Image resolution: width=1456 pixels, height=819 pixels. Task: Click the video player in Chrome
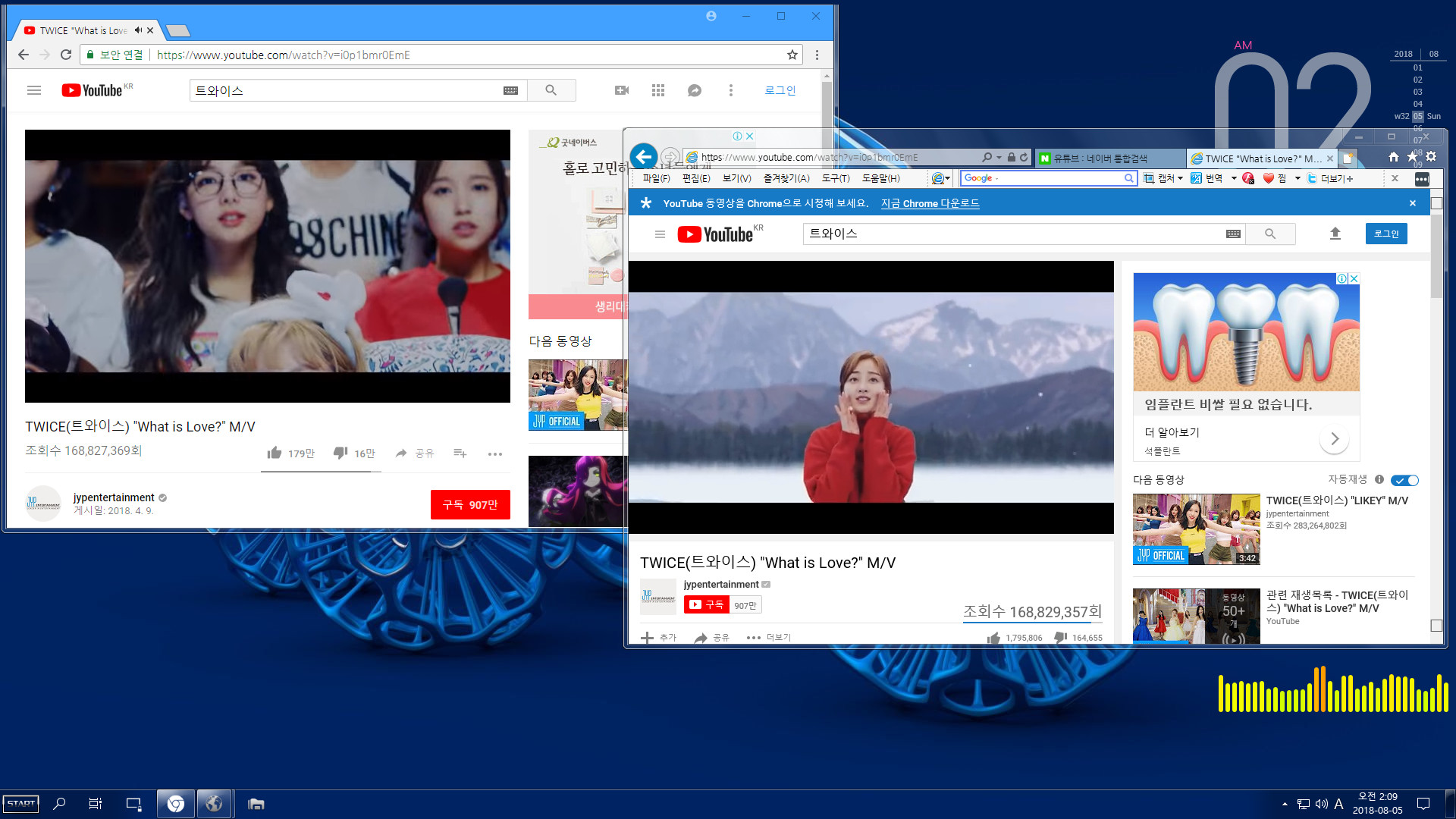[x=268, y=266]
